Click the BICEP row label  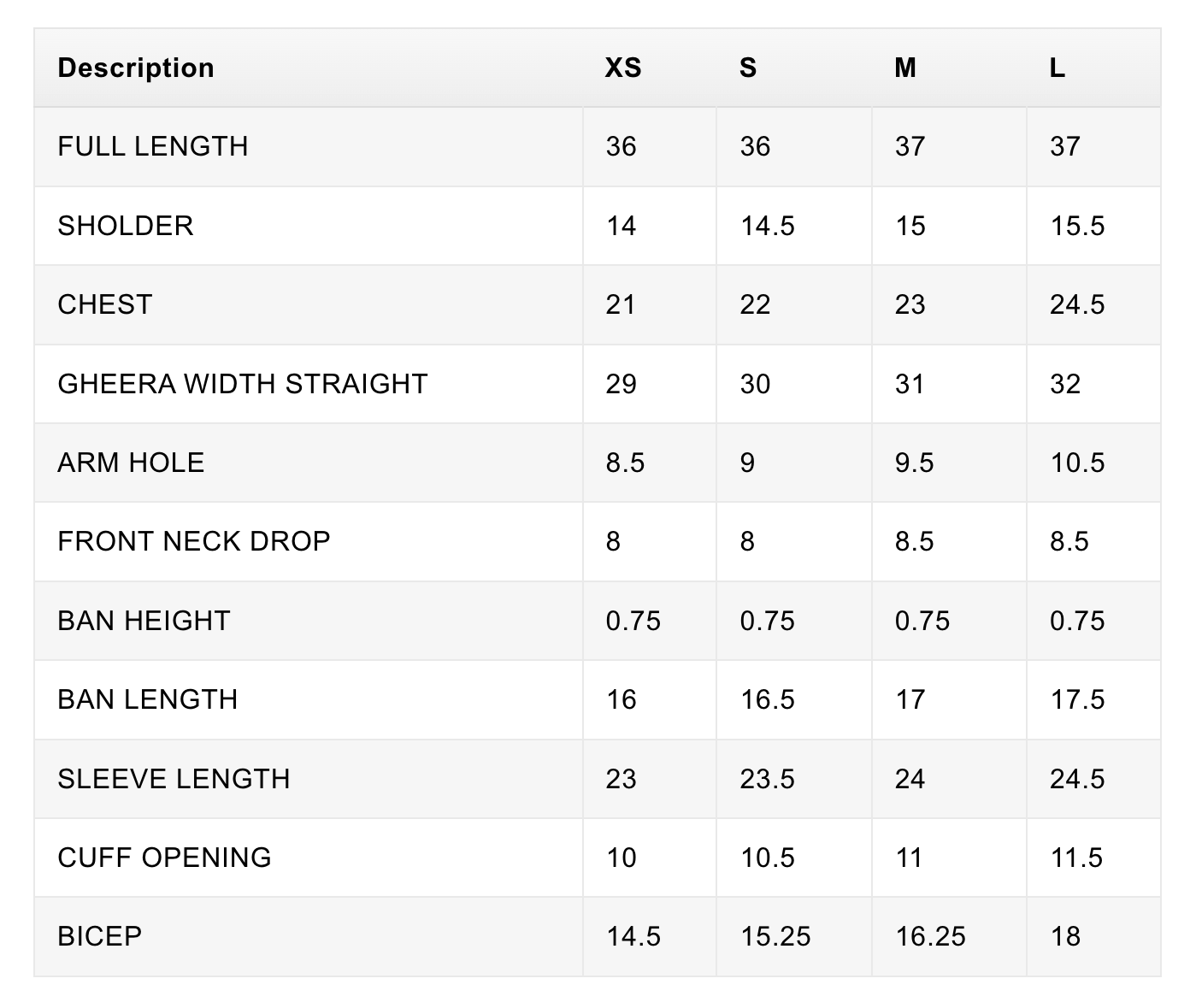click(x=100, y=936)
